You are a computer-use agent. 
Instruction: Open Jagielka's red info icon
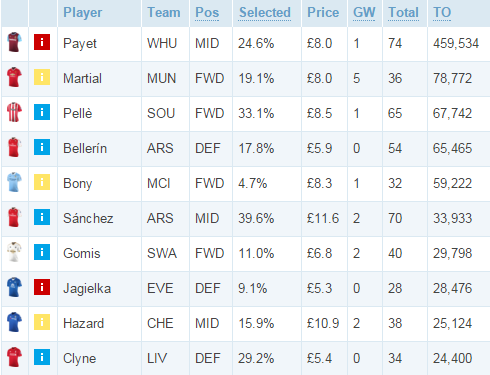(x=42, y=287)
